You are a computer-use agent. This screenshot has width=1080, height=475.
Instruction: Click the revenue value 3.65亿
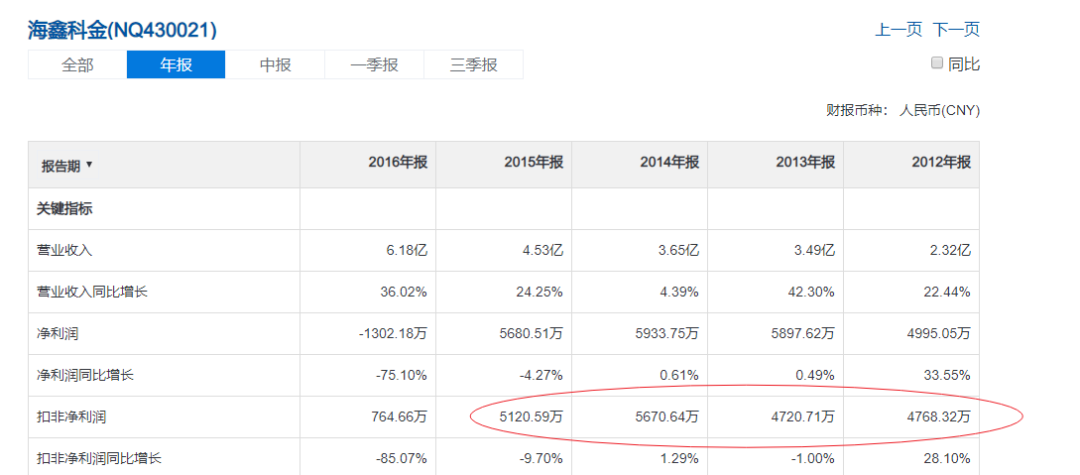tap(680, 251)
